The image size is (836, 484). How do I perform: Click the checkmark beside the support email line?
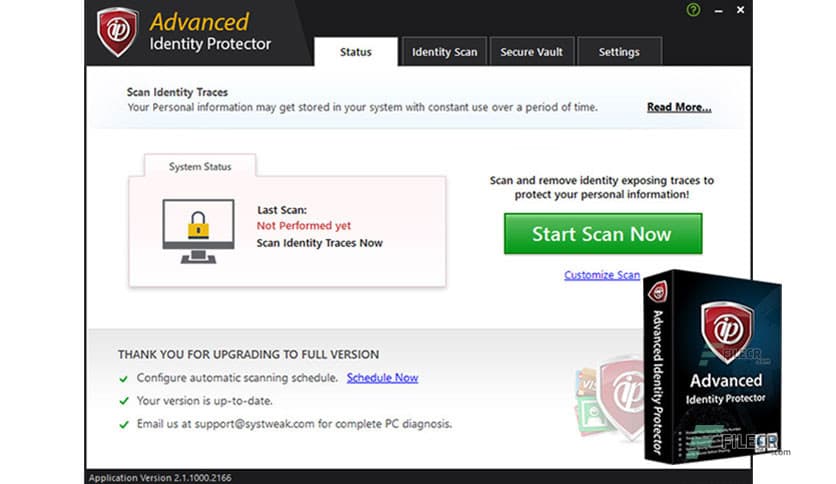(124, 424)
